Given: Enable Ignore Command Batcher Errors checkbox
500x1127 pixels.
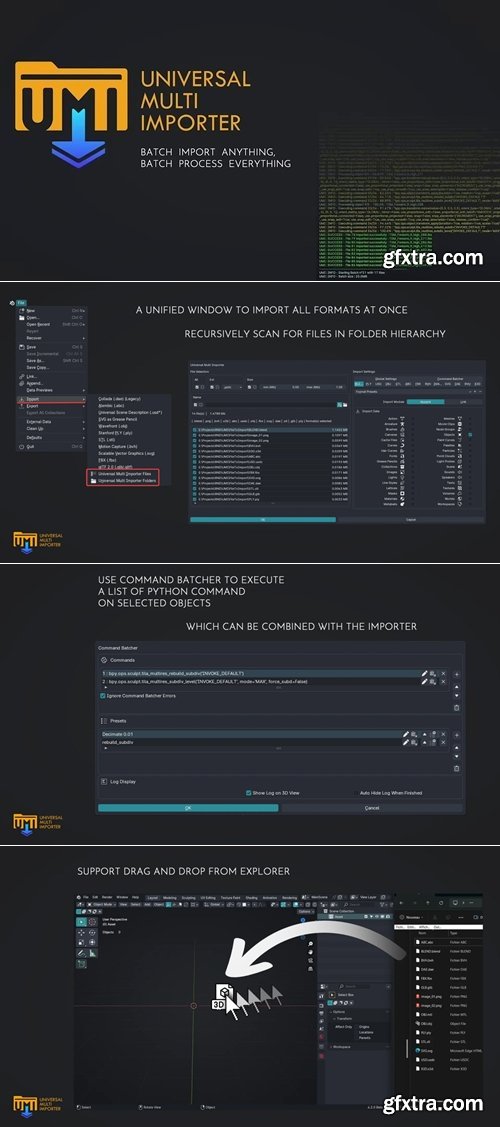Looking at the screenshot, I should pos(103,696).
